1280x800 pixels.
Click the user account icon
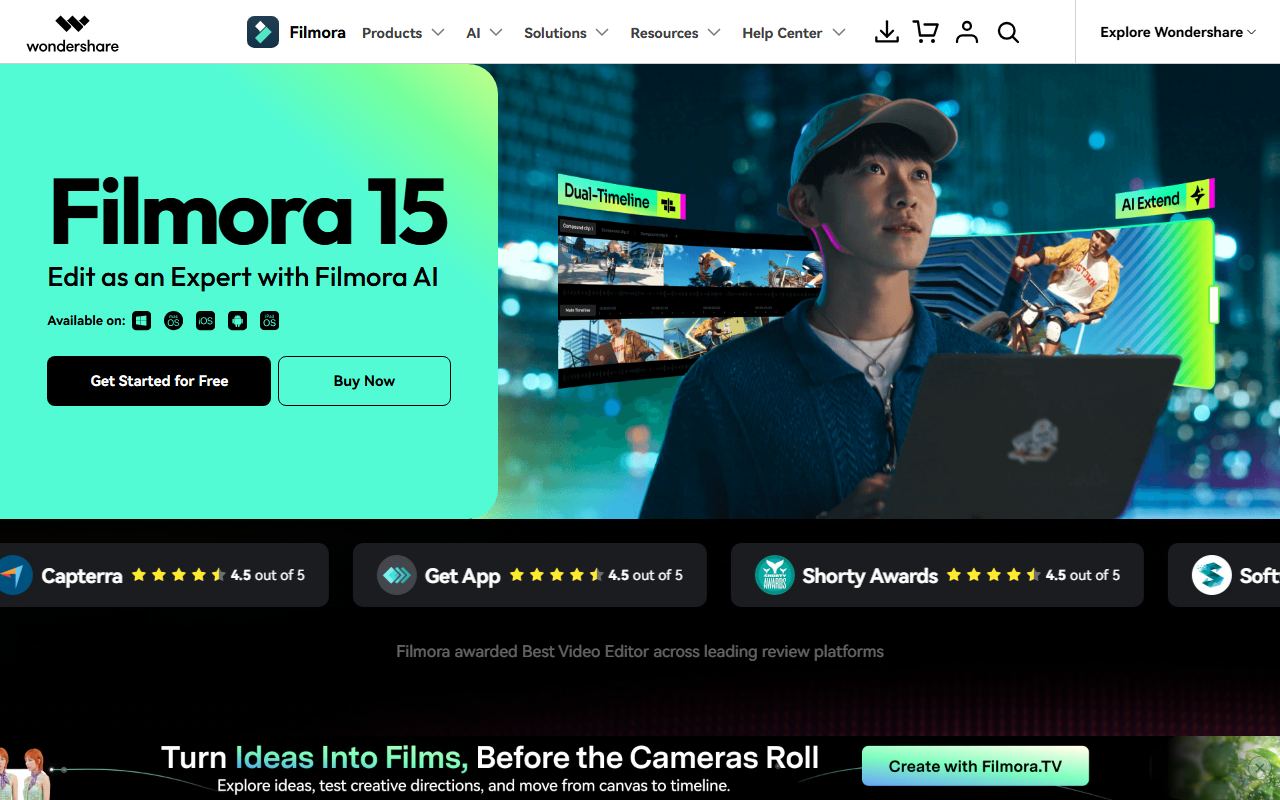coord(966,32)
